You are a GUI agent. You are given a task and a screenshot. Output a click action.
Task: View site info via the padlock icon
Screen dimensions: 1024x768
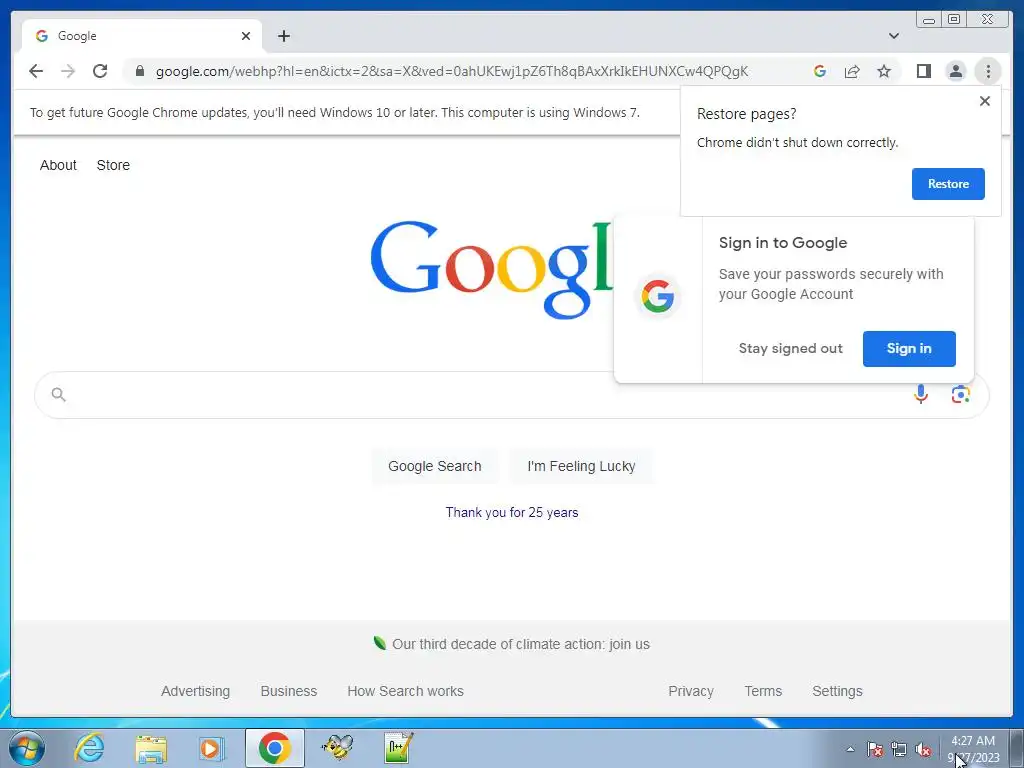pos(140,71)
